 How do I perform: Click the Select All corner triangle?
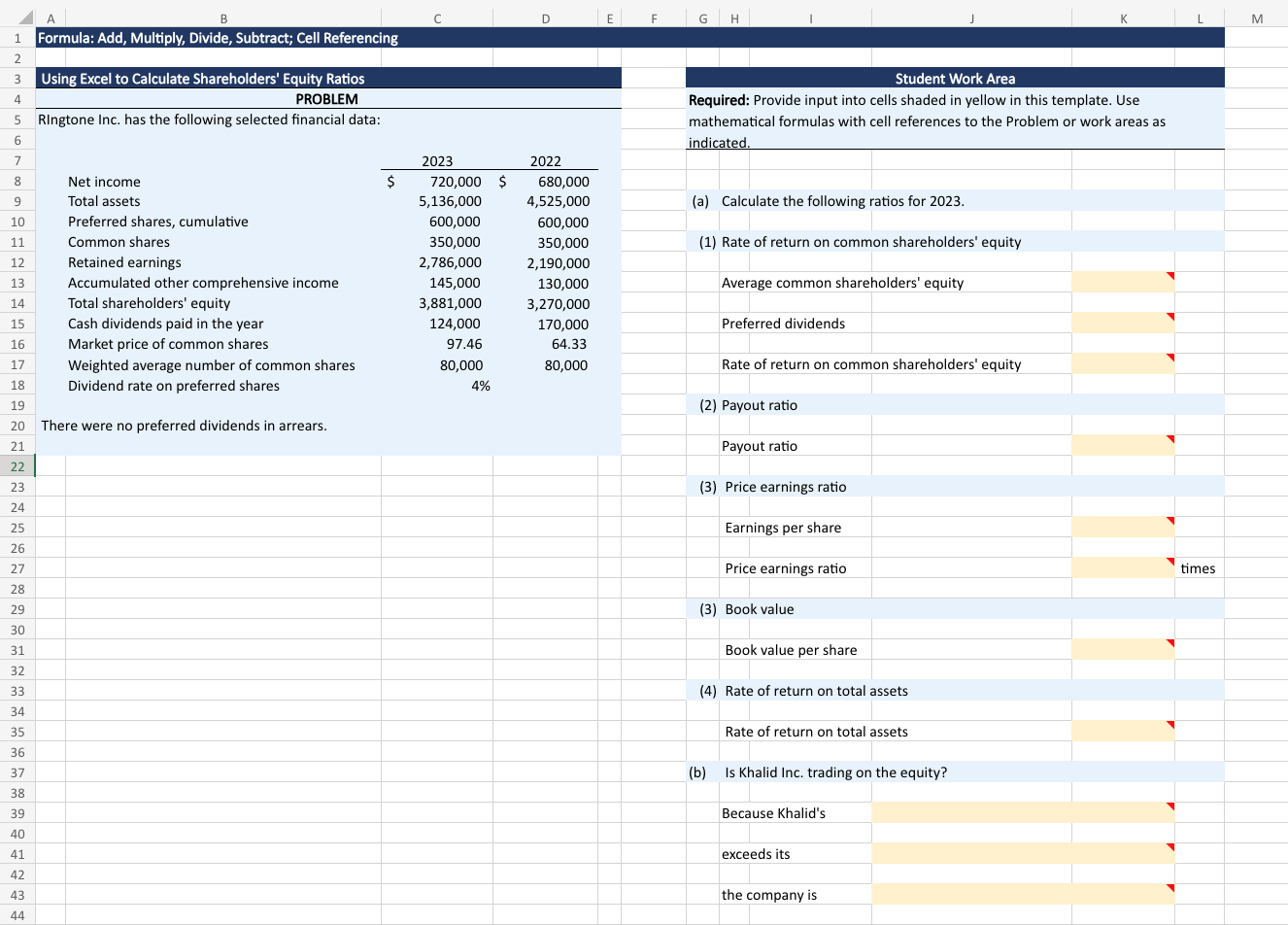point(25,17)
